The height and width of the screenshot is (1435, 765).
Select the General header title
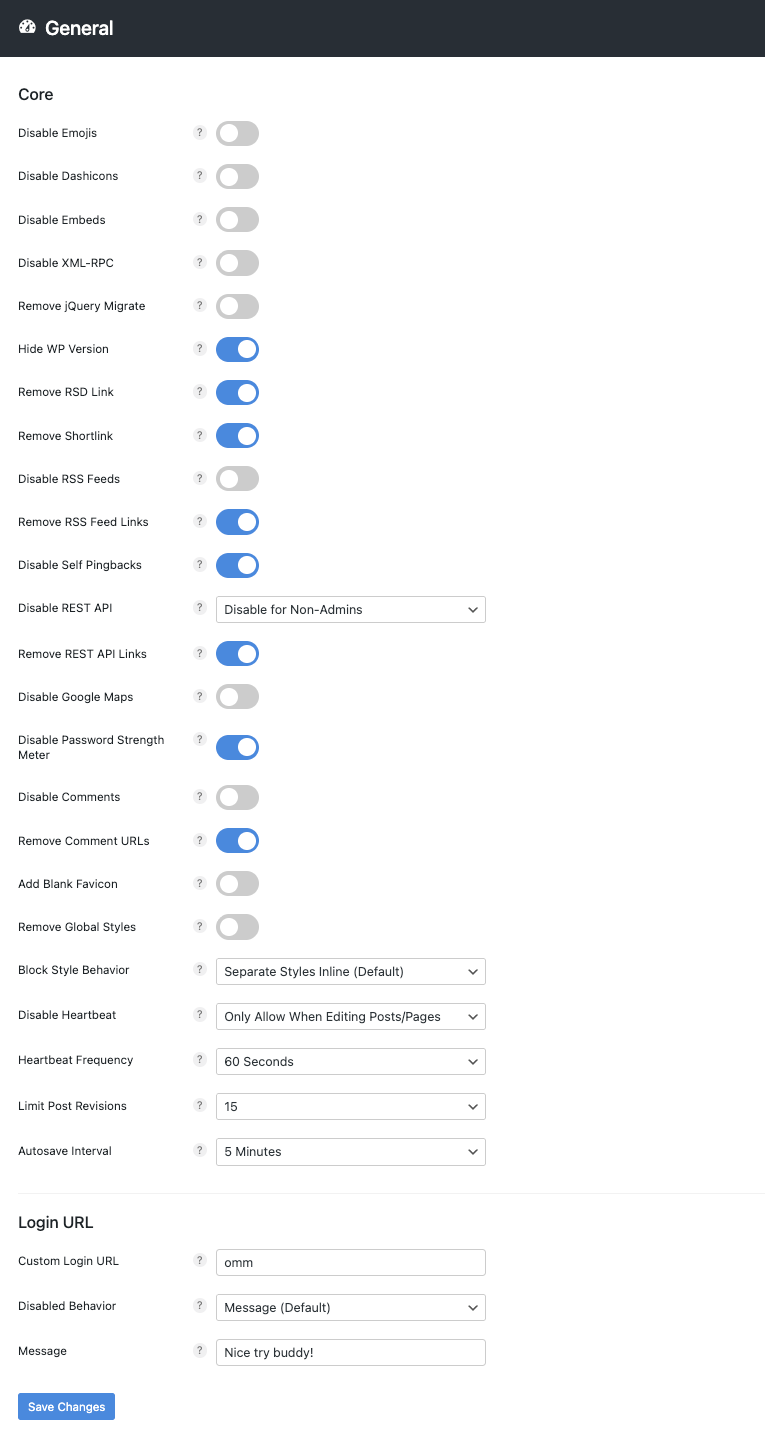click(81, 28)
